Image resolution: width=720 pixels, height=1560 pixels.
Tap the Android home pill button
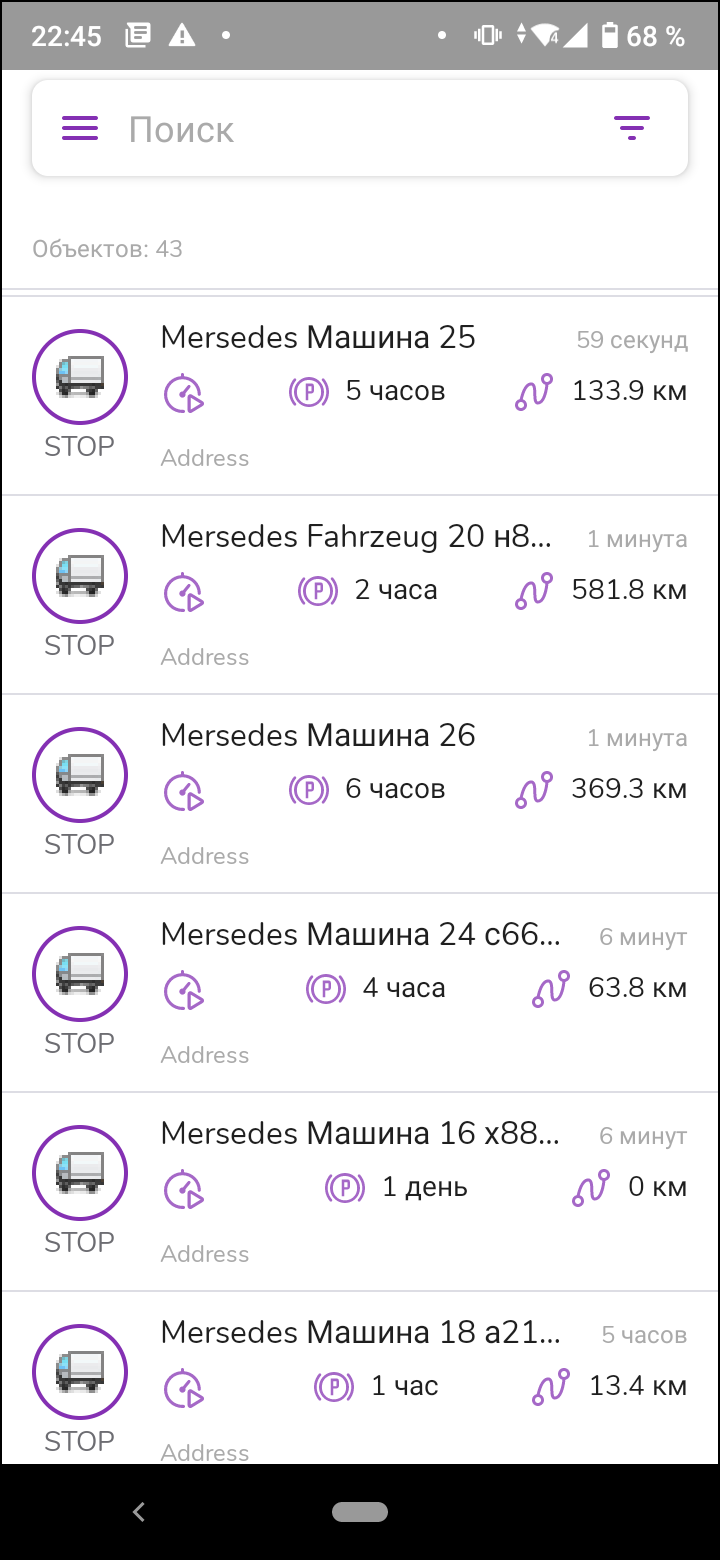point(360,1512)
